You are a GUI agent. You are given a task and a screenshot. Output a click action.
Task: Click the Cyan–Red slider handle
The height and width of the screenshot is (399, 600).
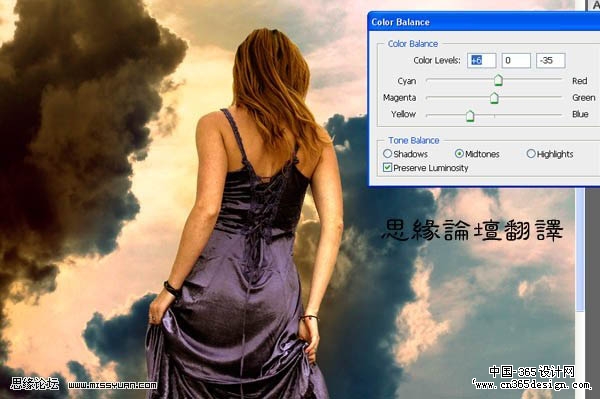[x=498, y=80]
